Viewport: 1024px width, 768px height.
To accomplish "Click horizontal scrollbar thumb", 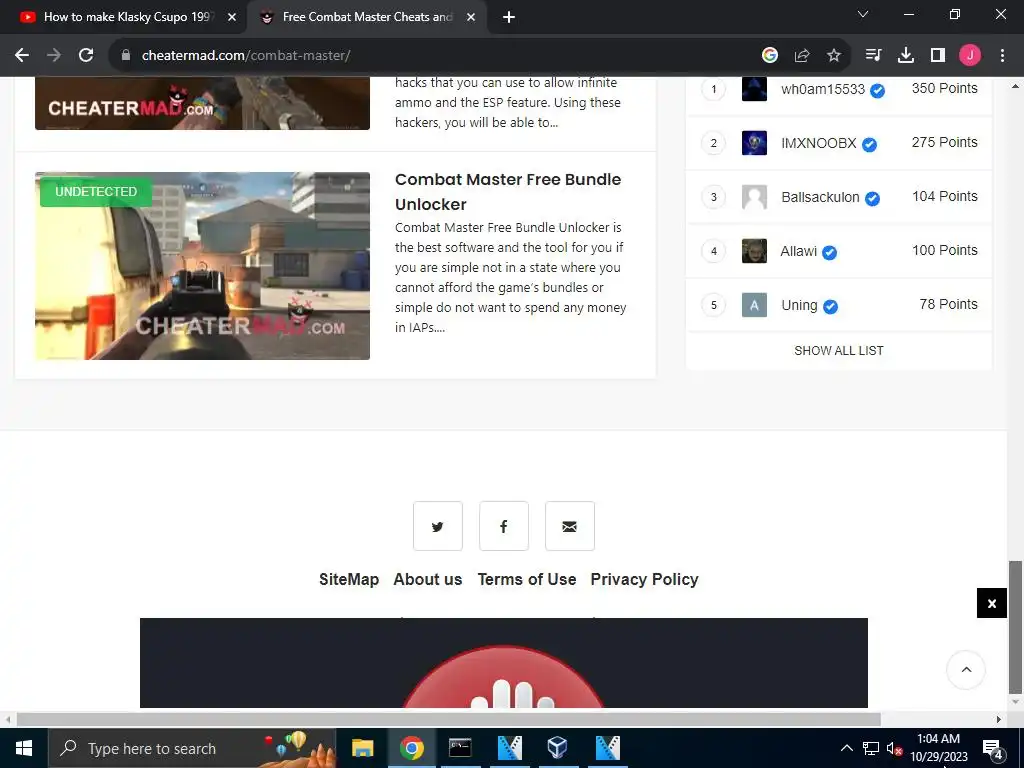I will 449,719.
